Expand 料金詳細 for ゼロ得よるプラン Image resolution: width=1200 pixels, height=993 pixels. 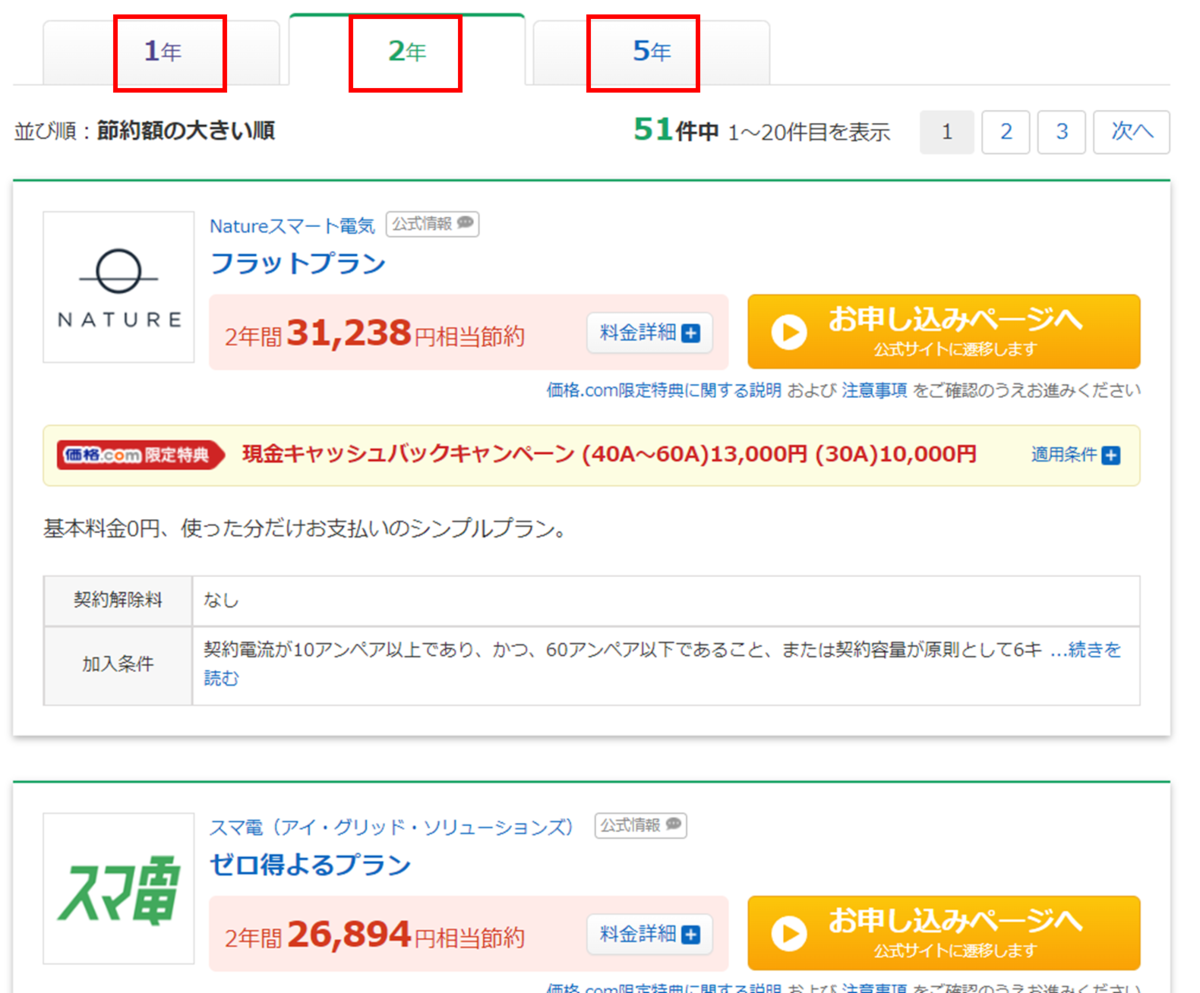(x=650, y=935)
